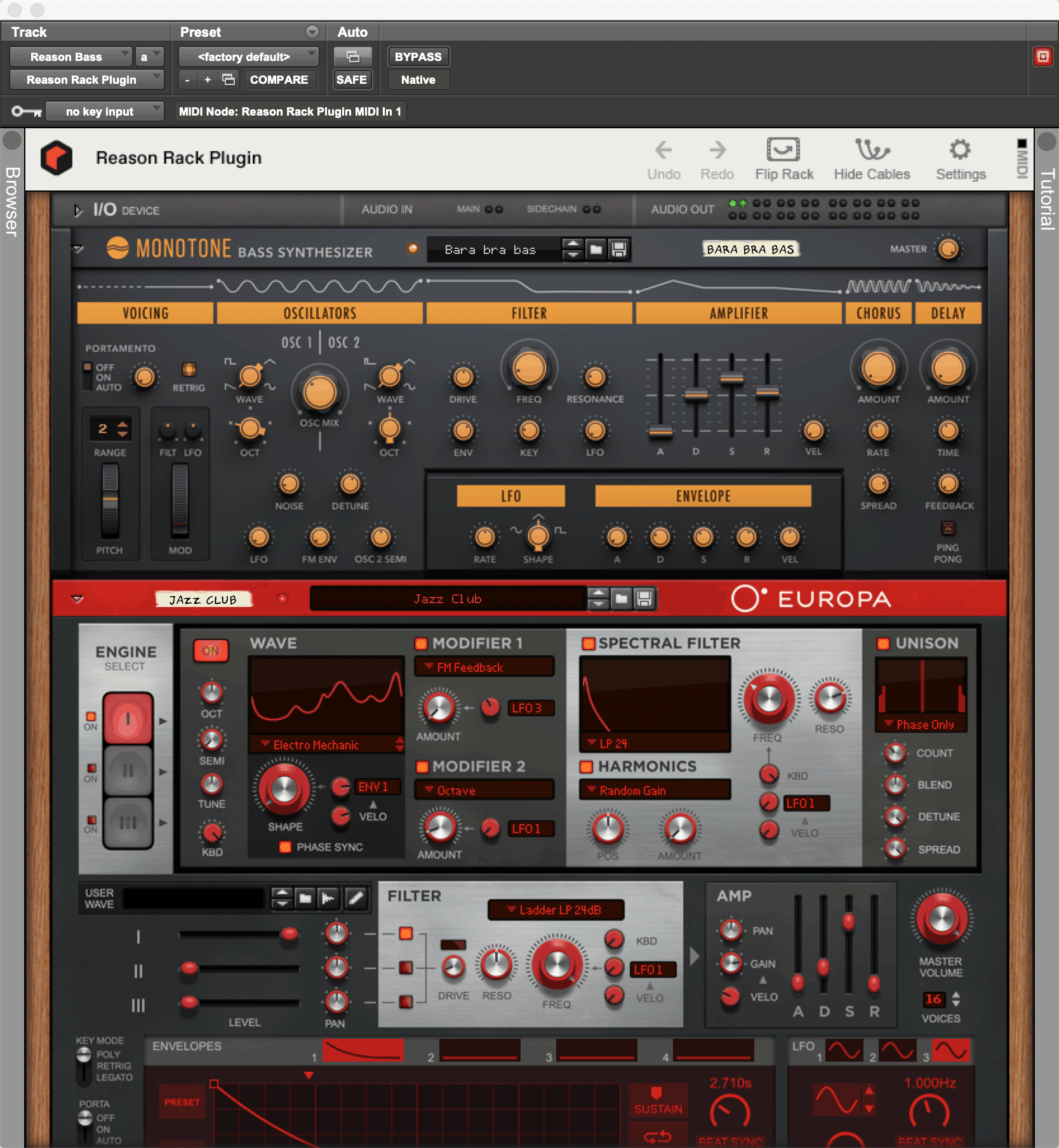Toggle HARMONICS enable square
This screenshot has width=1059, height=1148.
[x=586, y=767]
